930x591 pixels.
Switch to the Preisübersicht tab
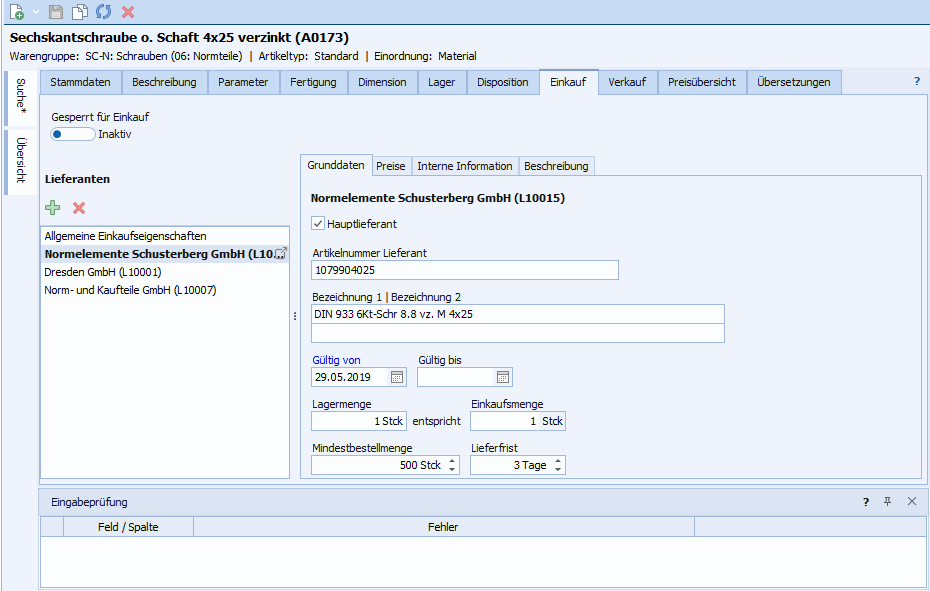click(x=702, y=82)
